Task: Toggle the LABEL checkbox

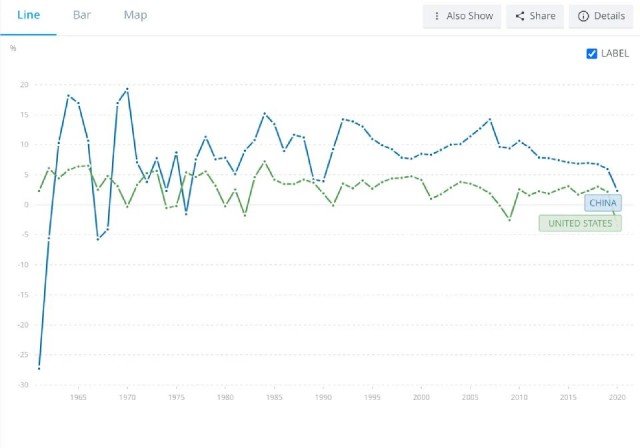Action: (x=591, y=53)
